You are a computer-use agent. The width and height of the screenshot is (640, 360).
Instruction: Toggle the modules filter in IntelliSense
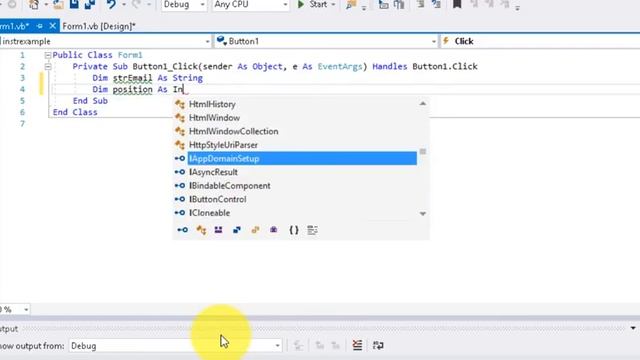(219, 230)
